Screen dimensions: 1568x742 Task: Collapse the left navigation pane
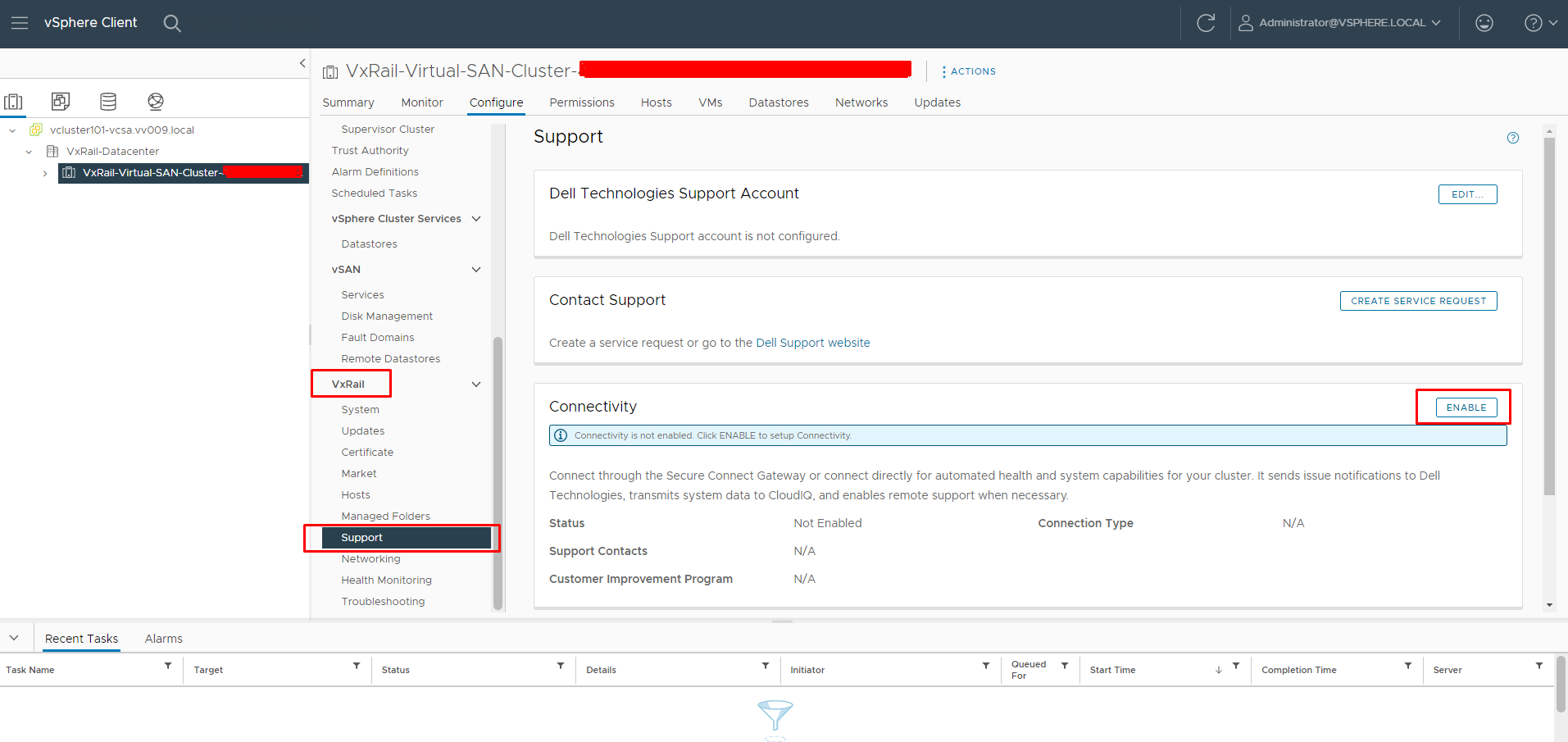pyautogui.click(x=302, y=63)
